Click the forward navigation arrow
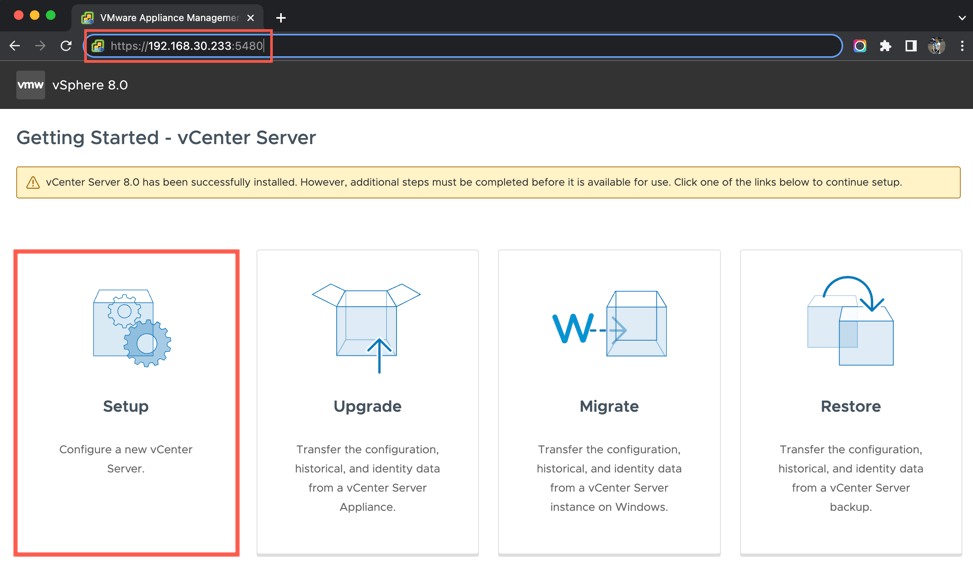 point(40,46)
